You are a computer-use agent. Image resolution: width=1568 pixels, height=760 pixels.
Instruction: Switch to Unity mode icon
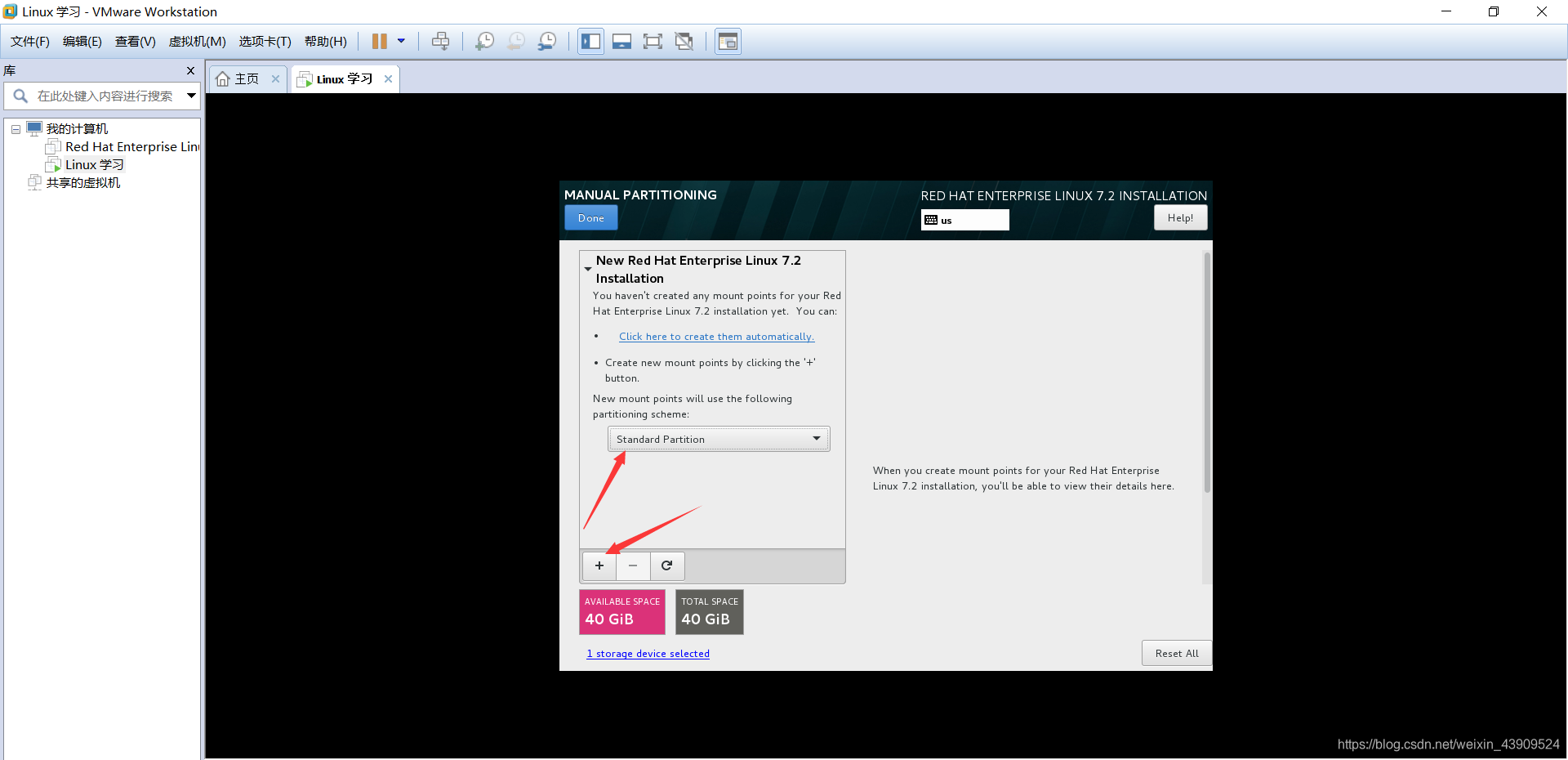684,41
